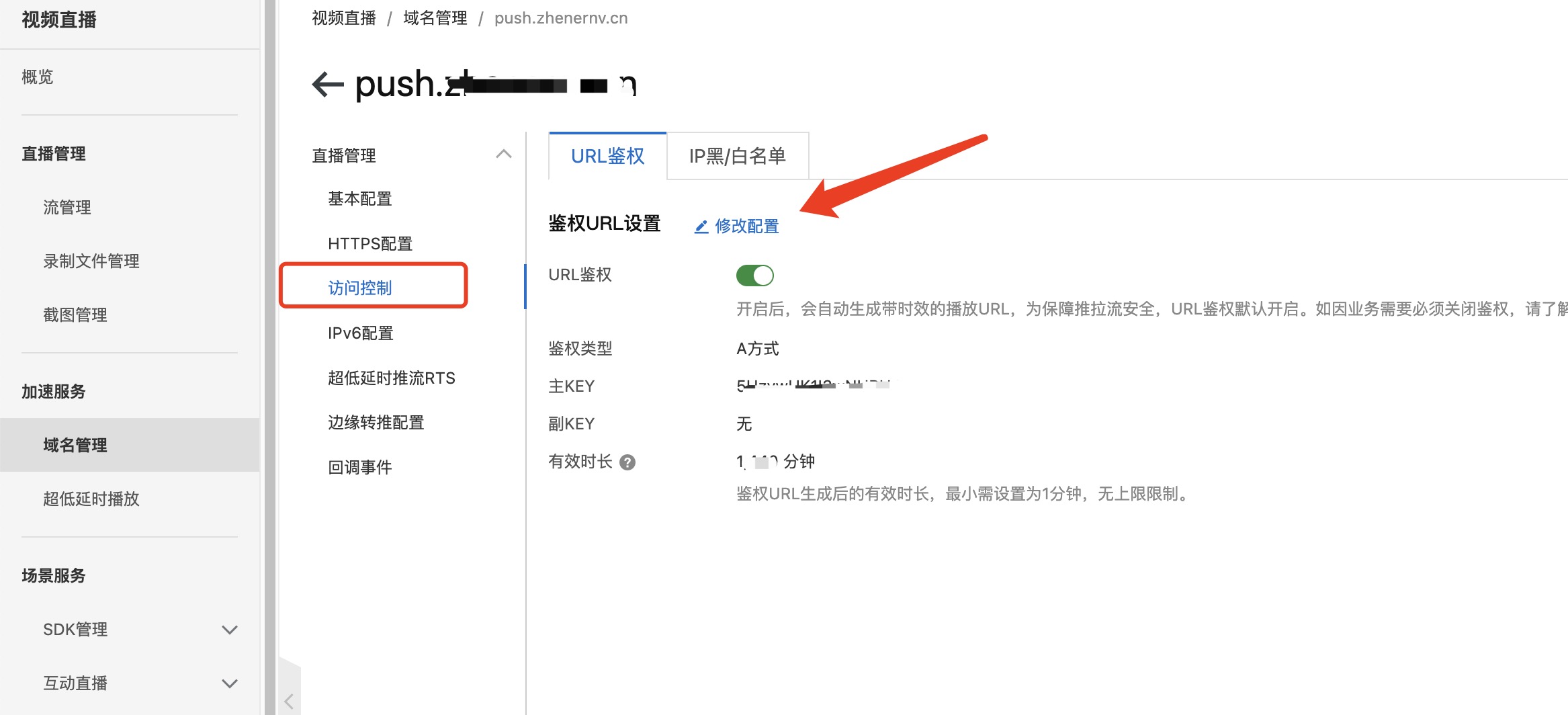This screenshot has height=715, width=1568.
Task: Collapse the 直播管理 submenu chevron
Action: coord(504,155)
